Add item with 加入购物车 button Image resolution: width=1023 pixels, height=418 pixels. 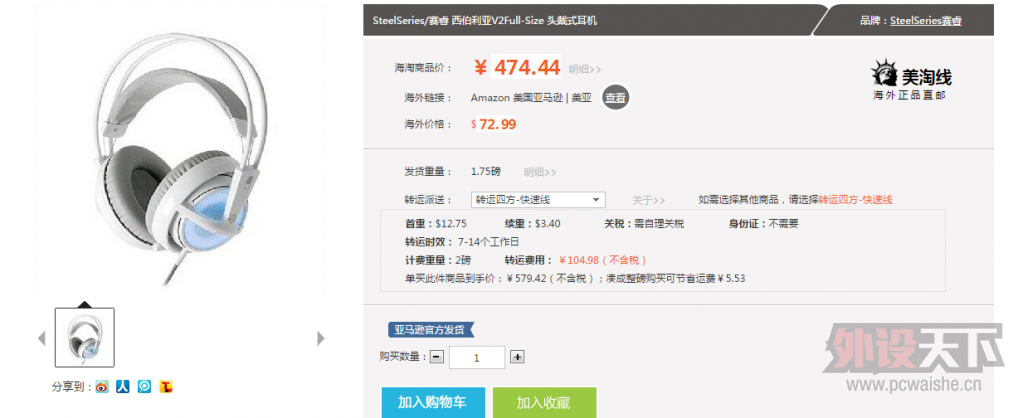point(433,402)
